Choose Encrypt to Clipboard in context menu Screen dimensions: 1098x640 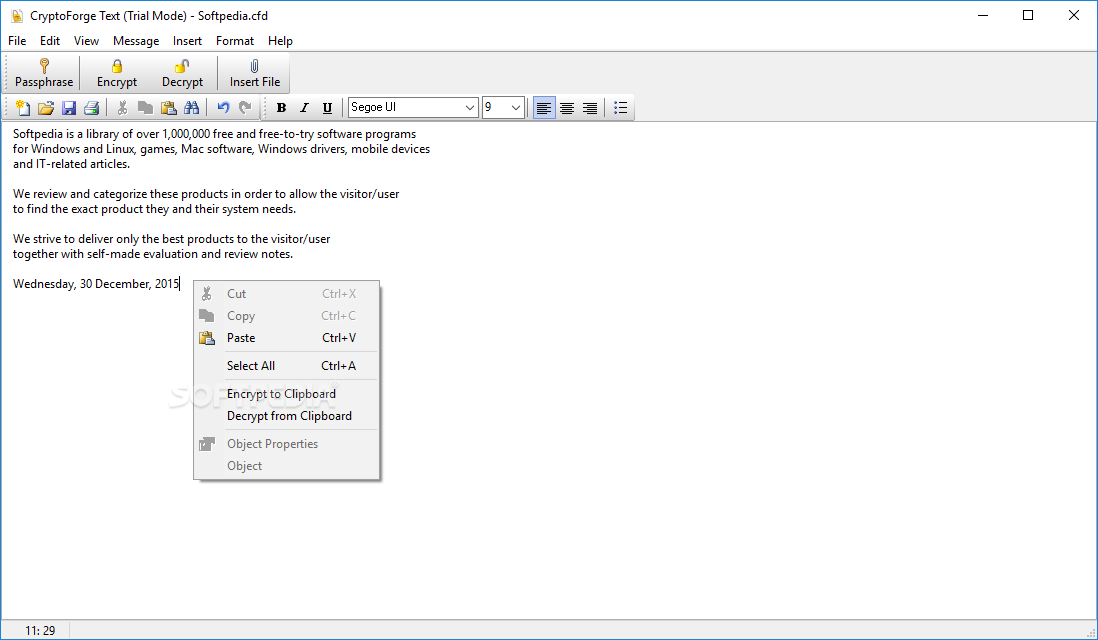pyautogui.click(x=286, y=394)
